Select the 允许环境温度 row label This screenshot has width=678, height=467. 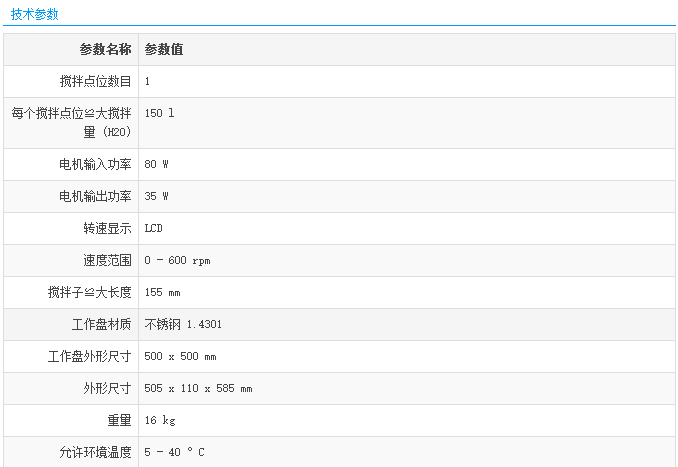(95, 452)
